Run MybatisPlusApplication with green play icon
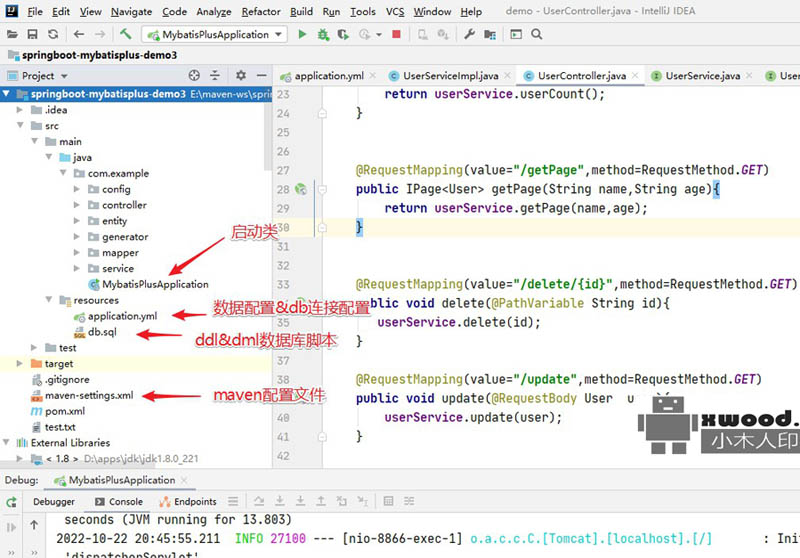Screen dimensions: 800x558 pos(302,34)
